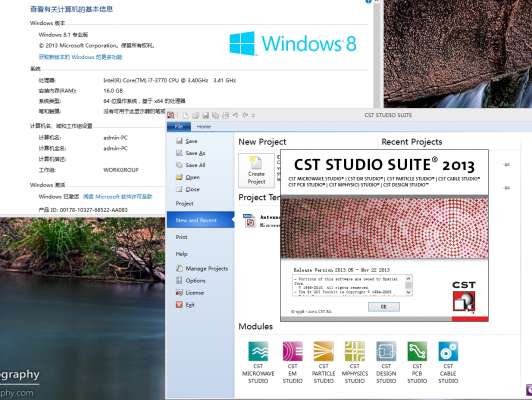Select the Project section in File menu
Screen dimensions: 532x400
[x=185, y=204]
